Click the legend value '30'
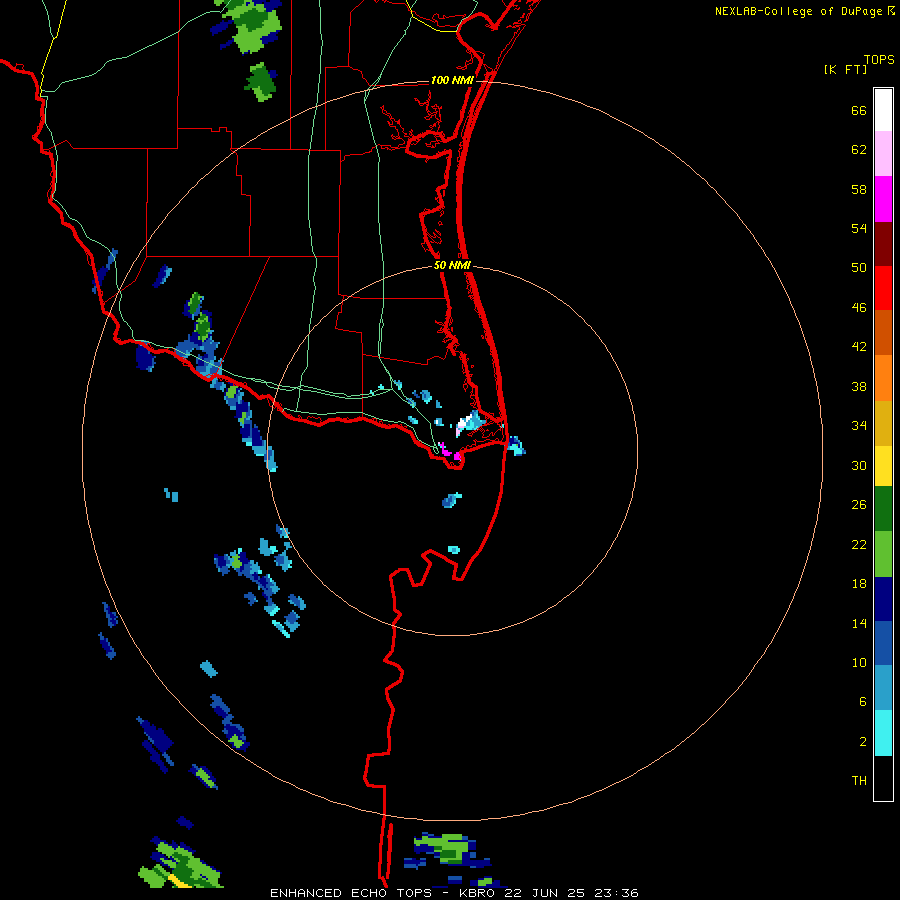This screenshot has width=900, height=900. click(x=859, y=465)
